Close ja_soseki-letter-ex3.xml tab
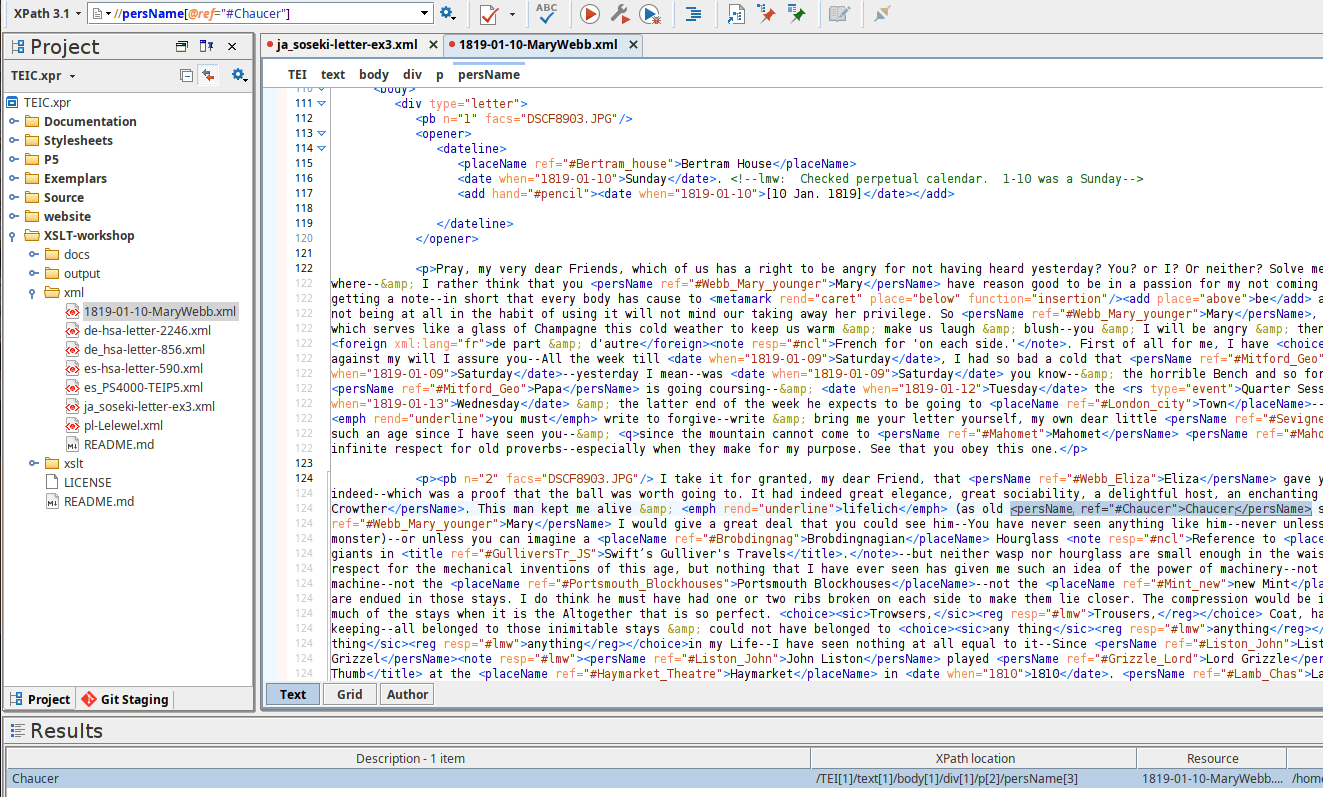This screenshot has width=1323, height=797. tap(432, 45)
